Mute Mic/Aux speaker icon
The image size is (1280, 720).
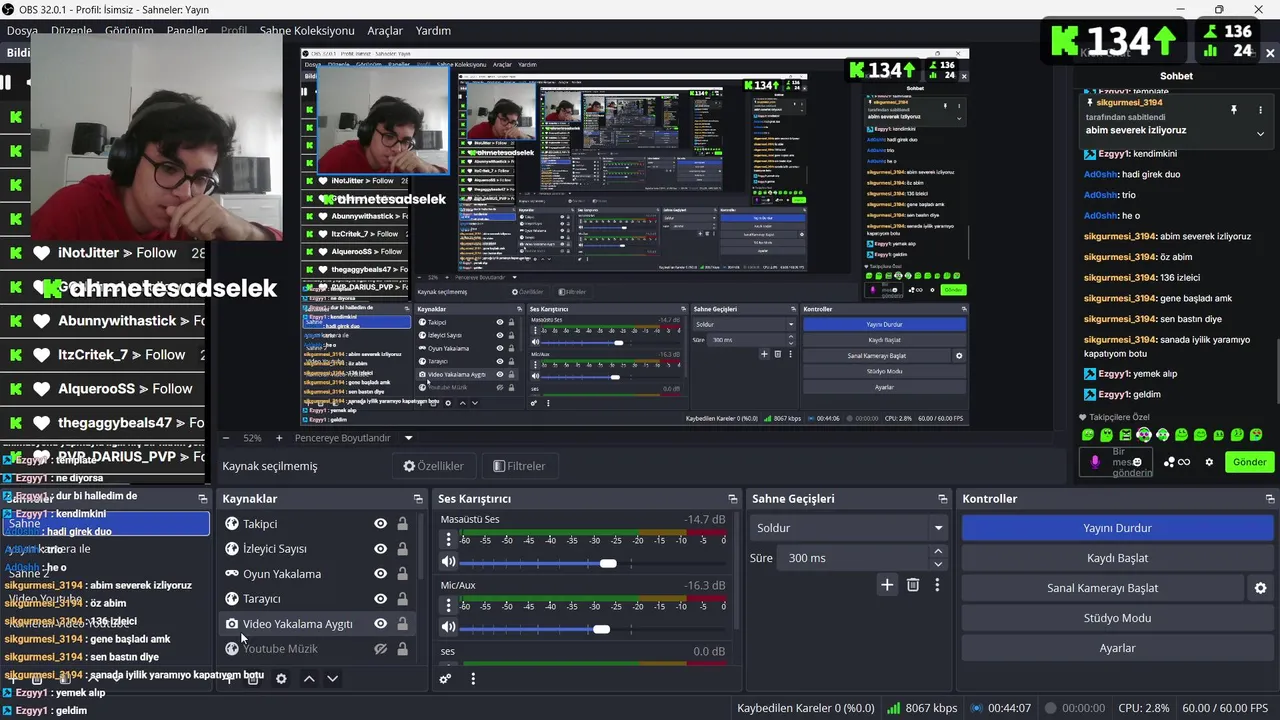click(x=448, y=628)
